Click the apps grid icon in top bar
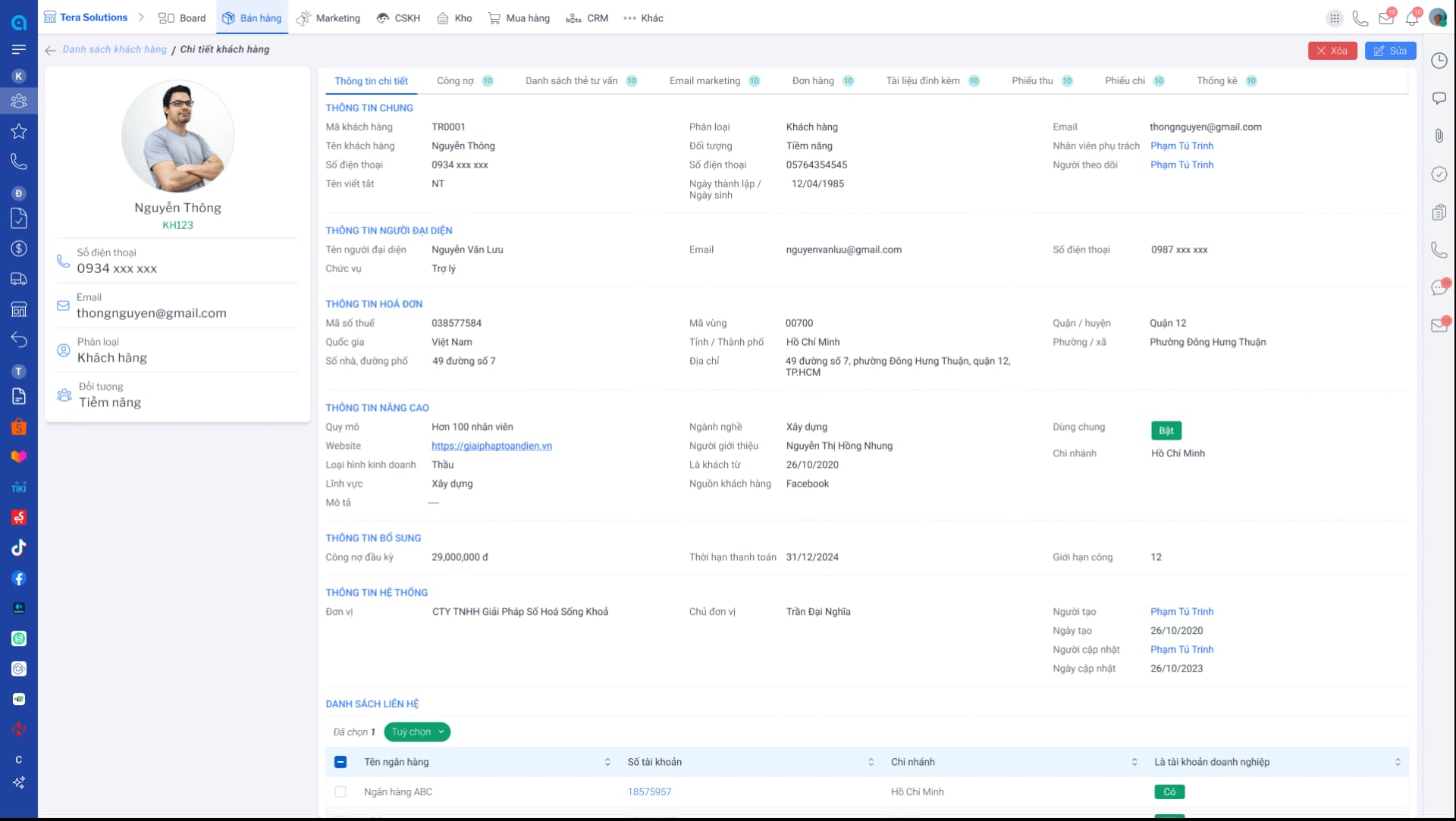The image size is (1456, 821). click(1335, 18)
